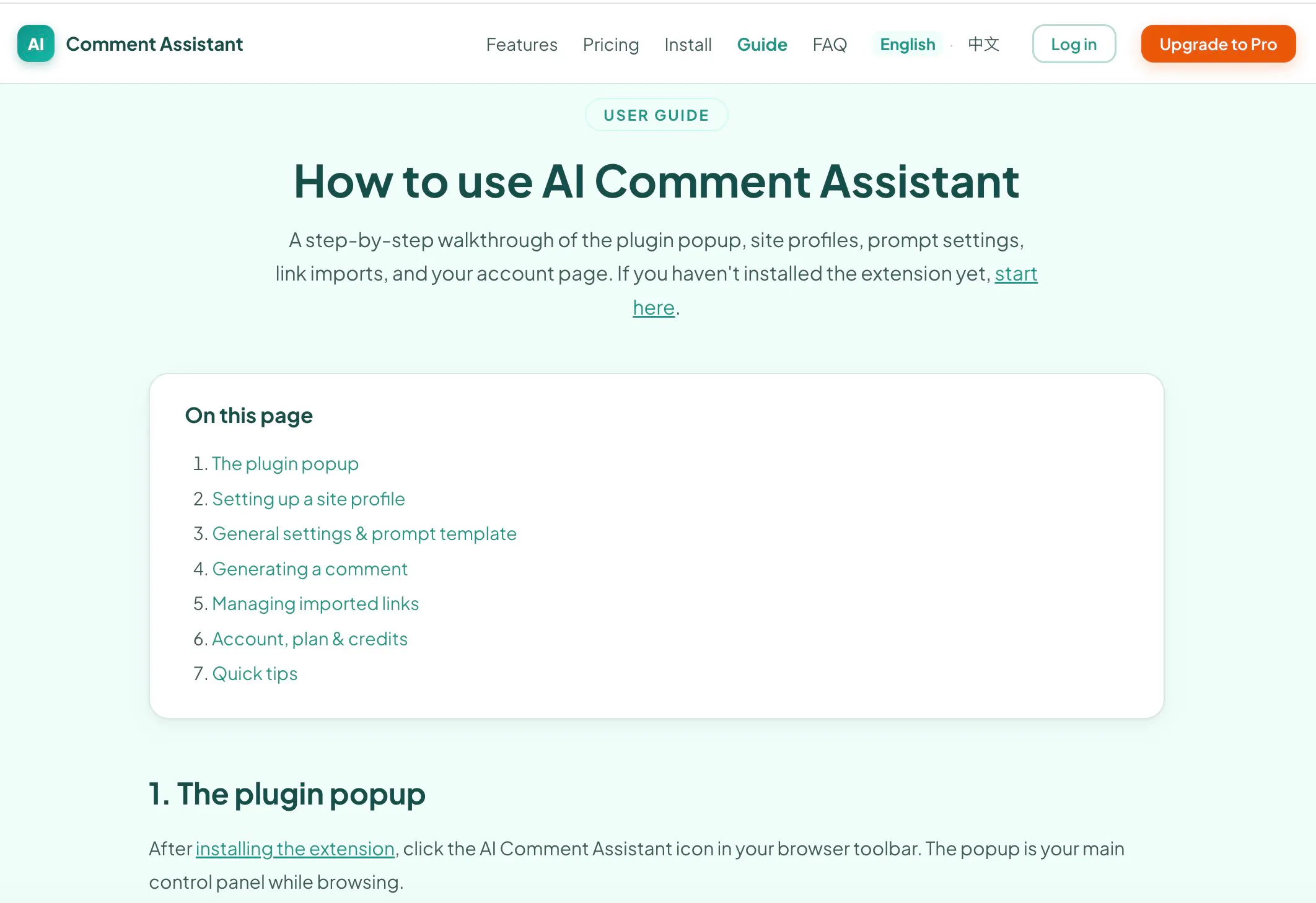Jump to 'Account, plan & credits'
Image resolution: width=1316 pixels, height=903 pixels.
(x=310, y=639)
